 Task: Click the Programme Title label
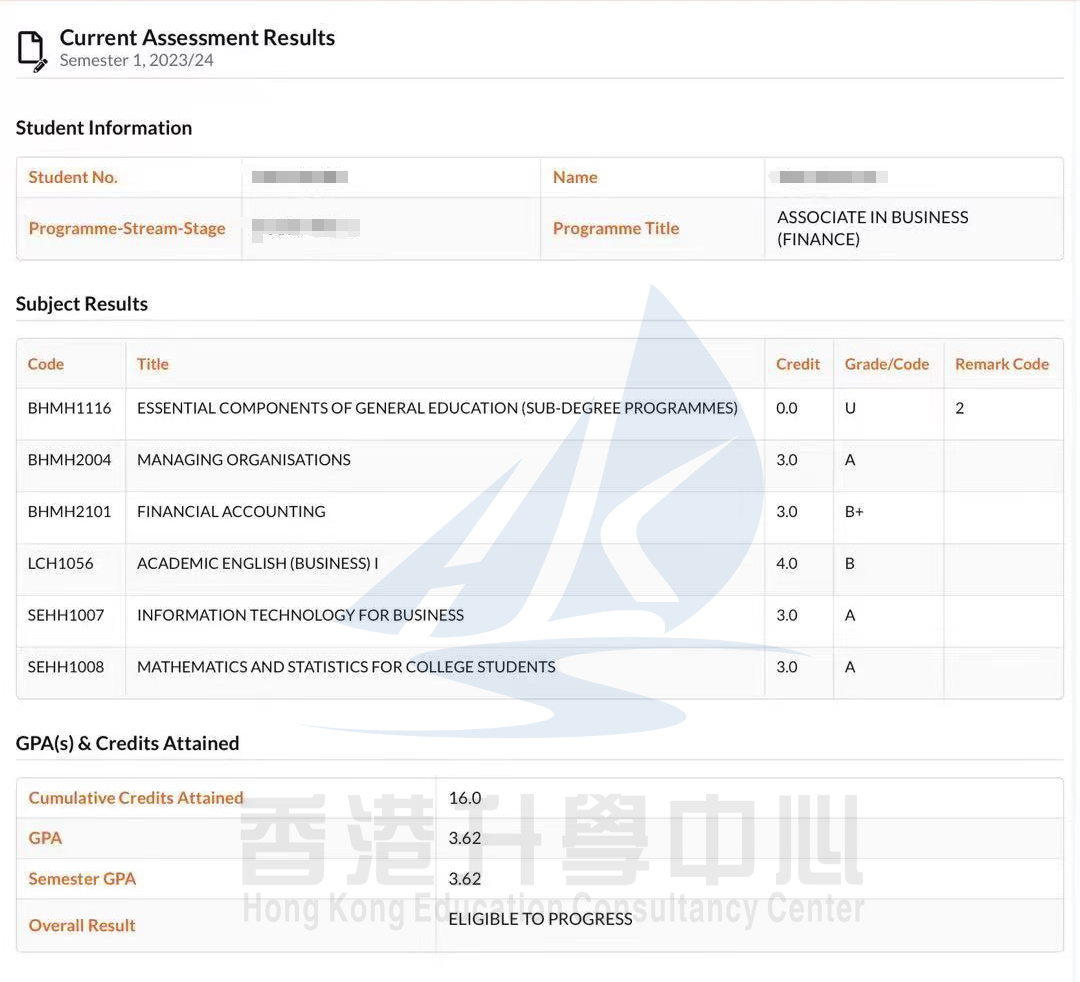[616, 229]
